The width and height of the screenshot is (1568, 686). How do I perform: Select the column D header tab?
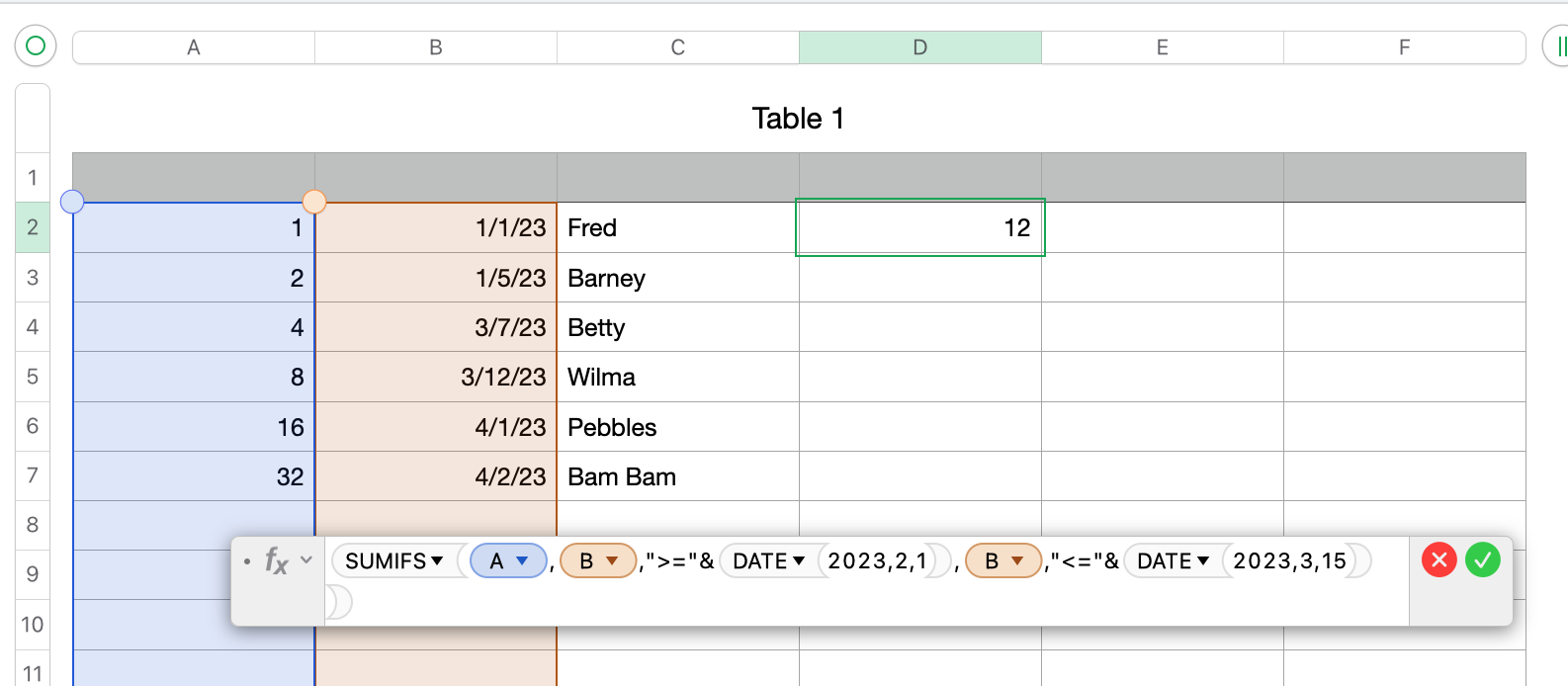[919, 47]
